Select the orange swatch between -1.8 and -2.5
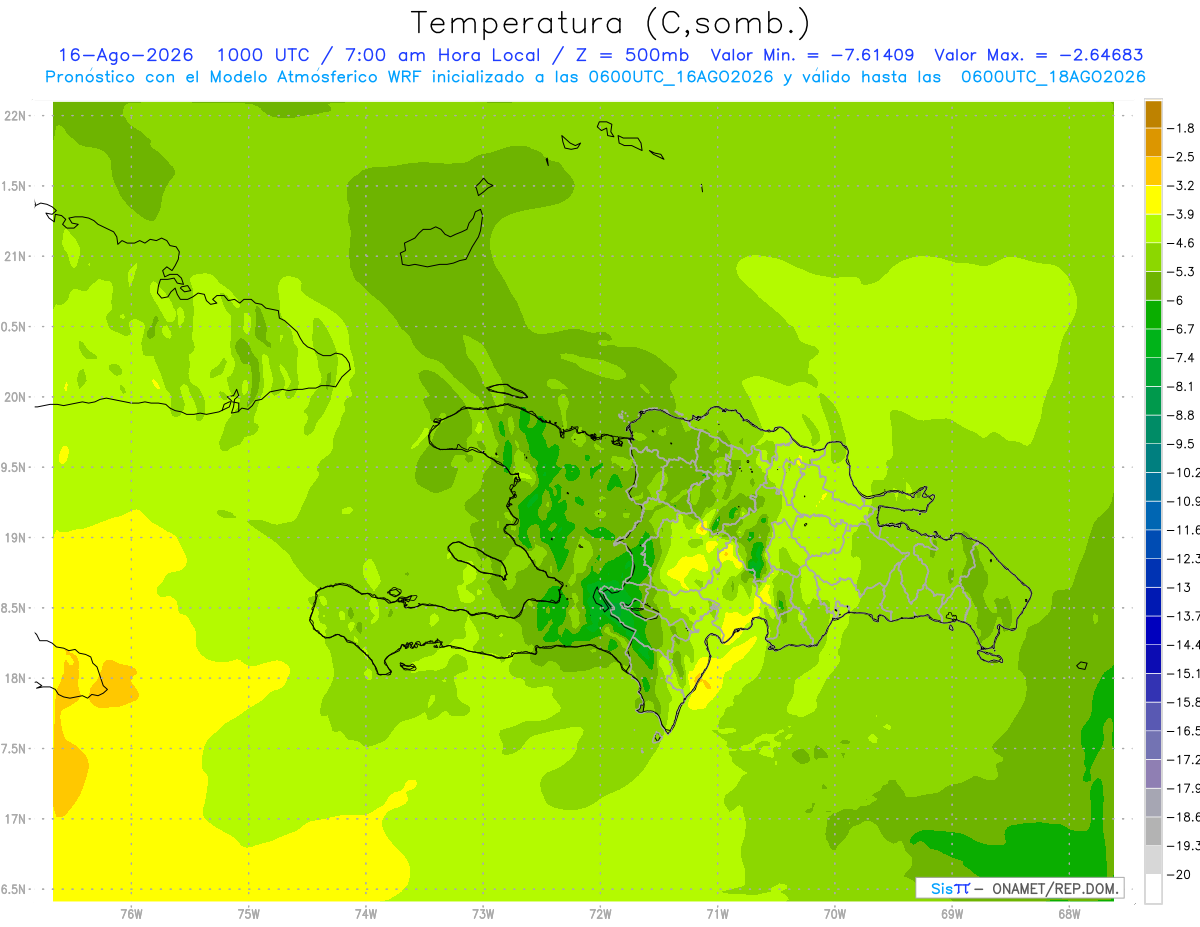Viewport: 1200px width, 927px height. tap(1153, 143)
